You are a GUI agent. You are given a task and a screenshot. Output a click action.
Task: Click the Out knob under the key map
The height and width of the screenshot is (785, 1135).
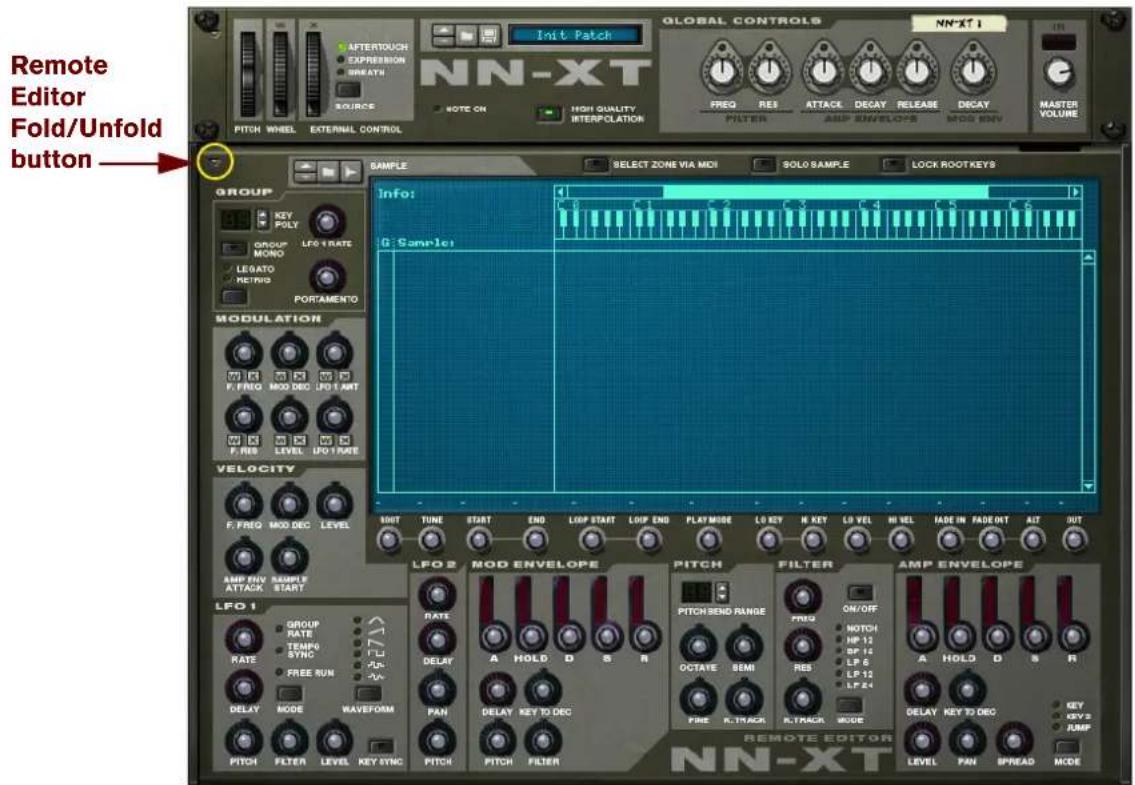(1074, 540)
